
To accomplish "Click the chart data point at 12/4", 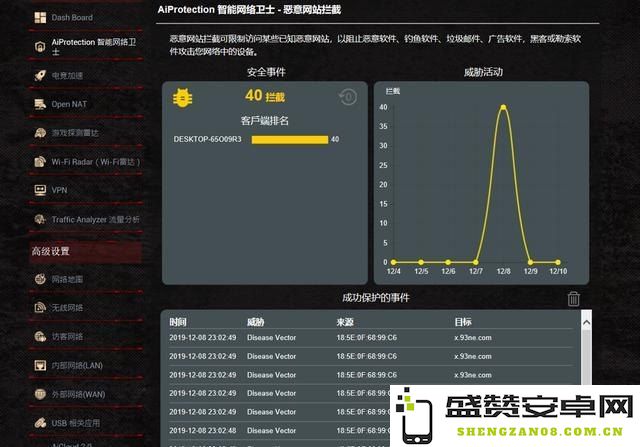I will [393, 262].
